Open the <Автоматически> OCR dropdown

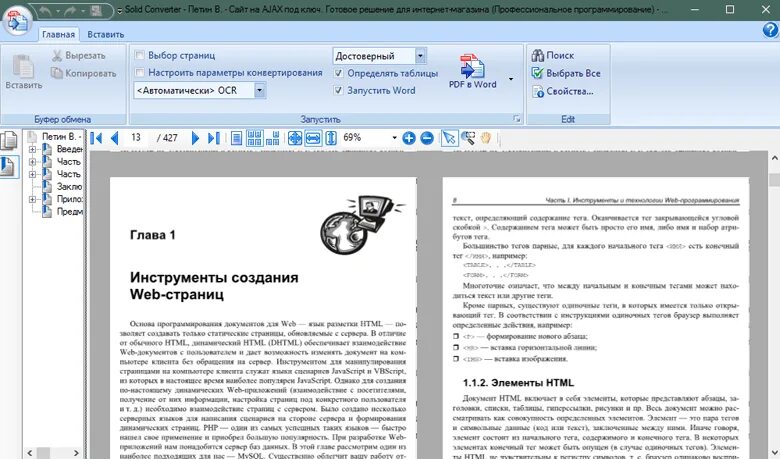pos(259,90)
